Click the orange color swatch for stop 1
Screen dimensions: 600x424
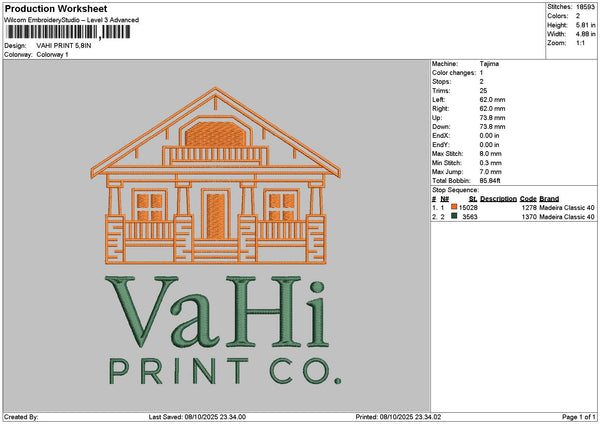click(x=454, y=207)
